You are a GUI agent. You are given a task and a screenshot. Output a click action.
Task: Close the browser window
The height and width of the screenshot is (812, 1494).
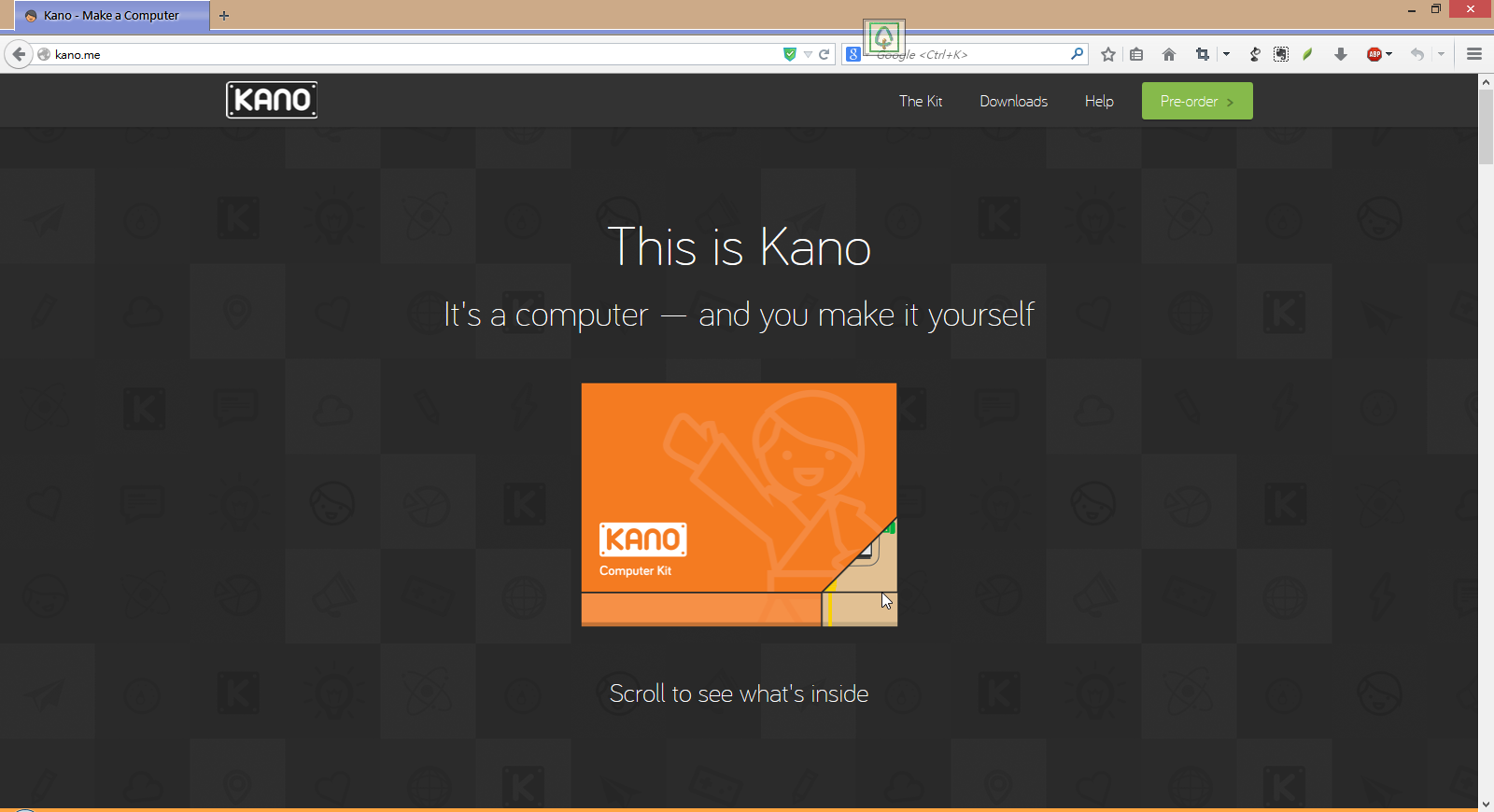1471,9
